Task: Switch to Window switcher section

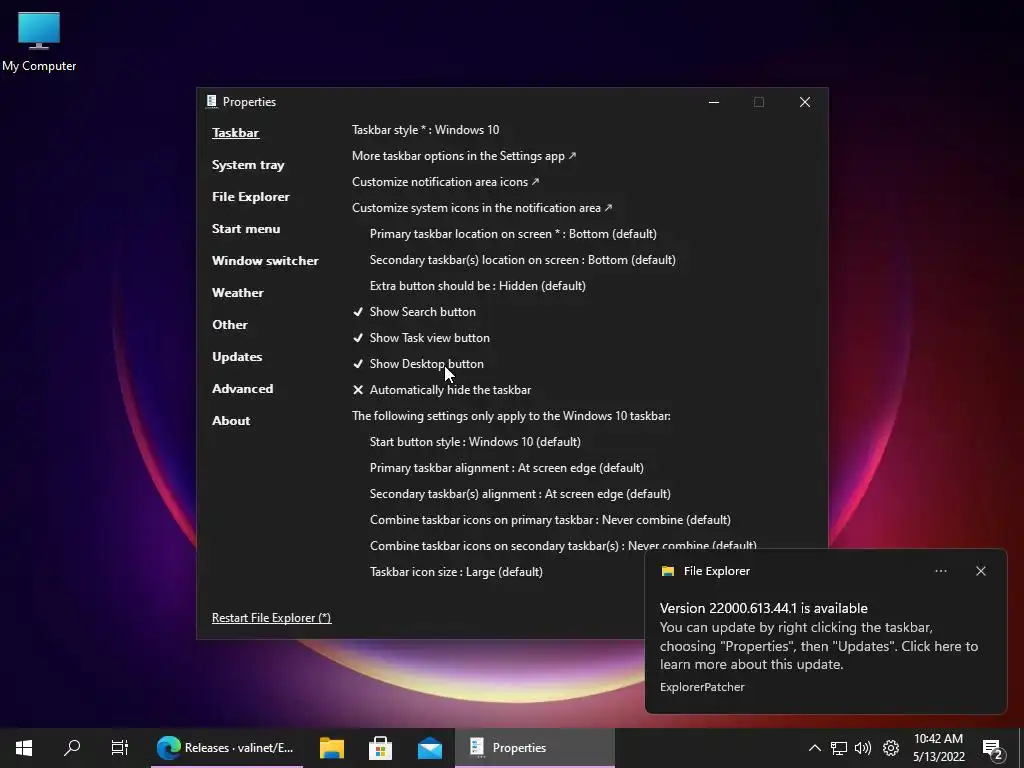Action: (x=265, y=261)
